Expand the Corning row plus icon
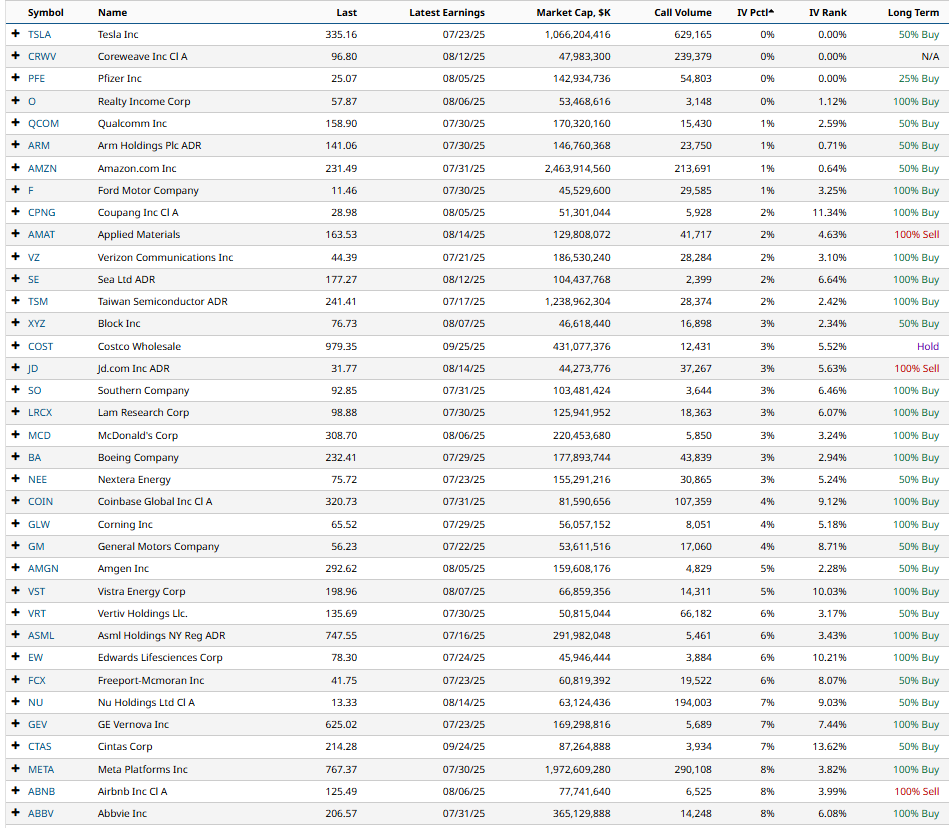The image size is (949, 828). pyautogui.click(x=16, y=524)
